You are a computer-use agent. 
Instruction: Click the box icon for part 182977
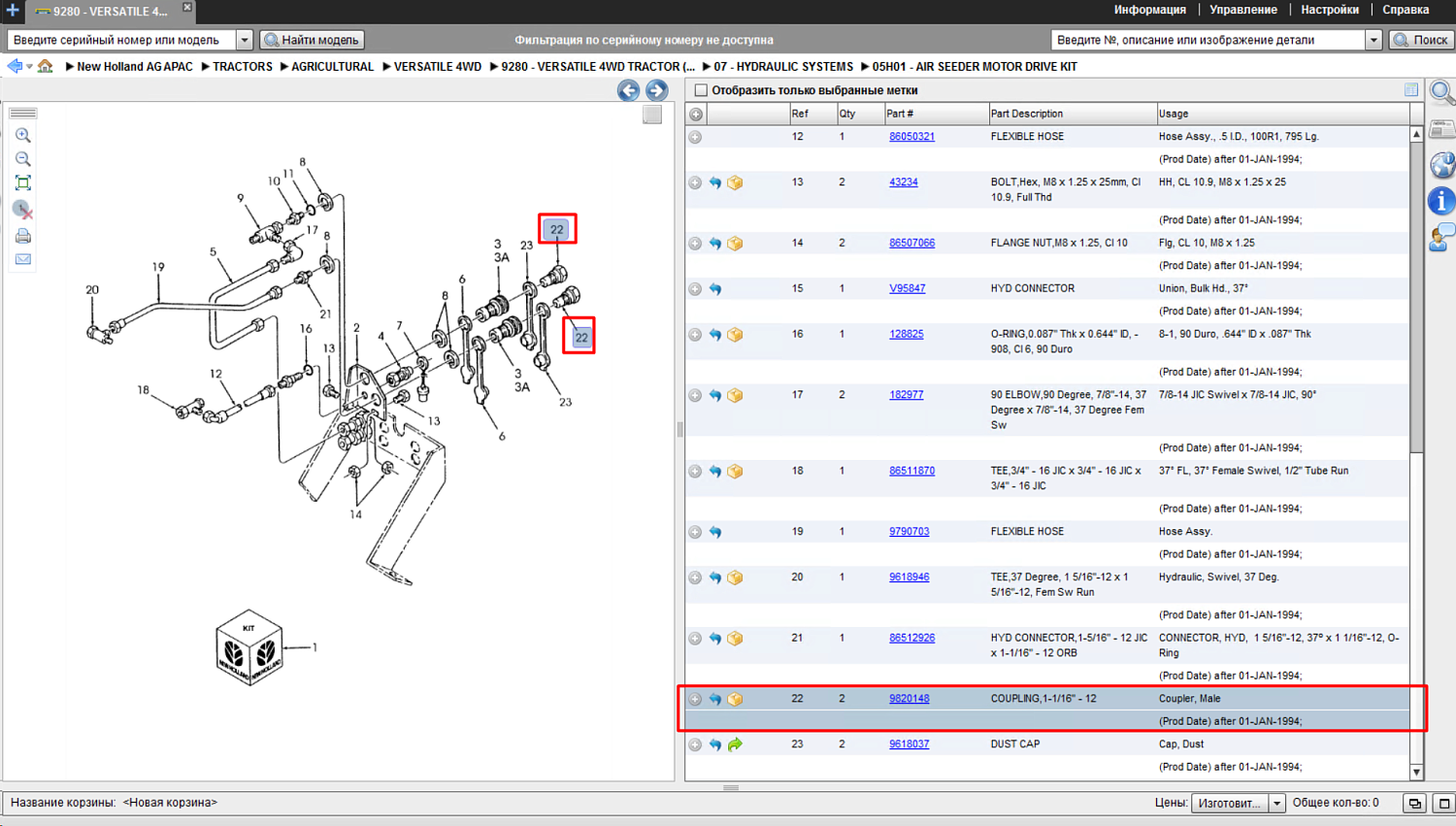(x=735, y=396)
